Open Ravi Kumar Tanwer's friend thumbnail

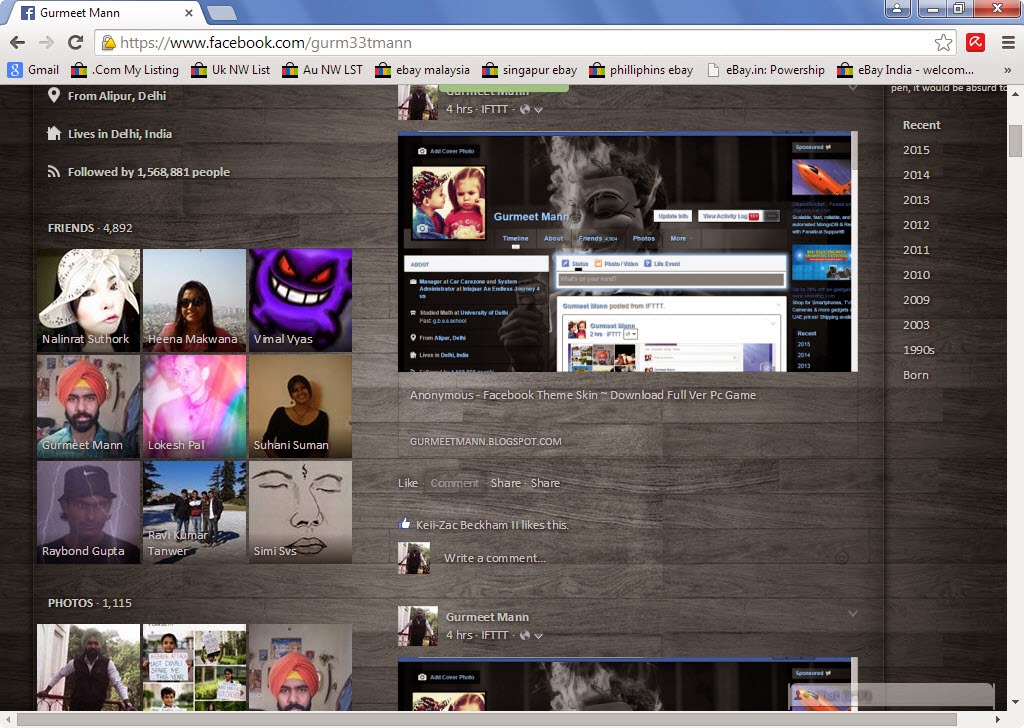tap(194, 512)
